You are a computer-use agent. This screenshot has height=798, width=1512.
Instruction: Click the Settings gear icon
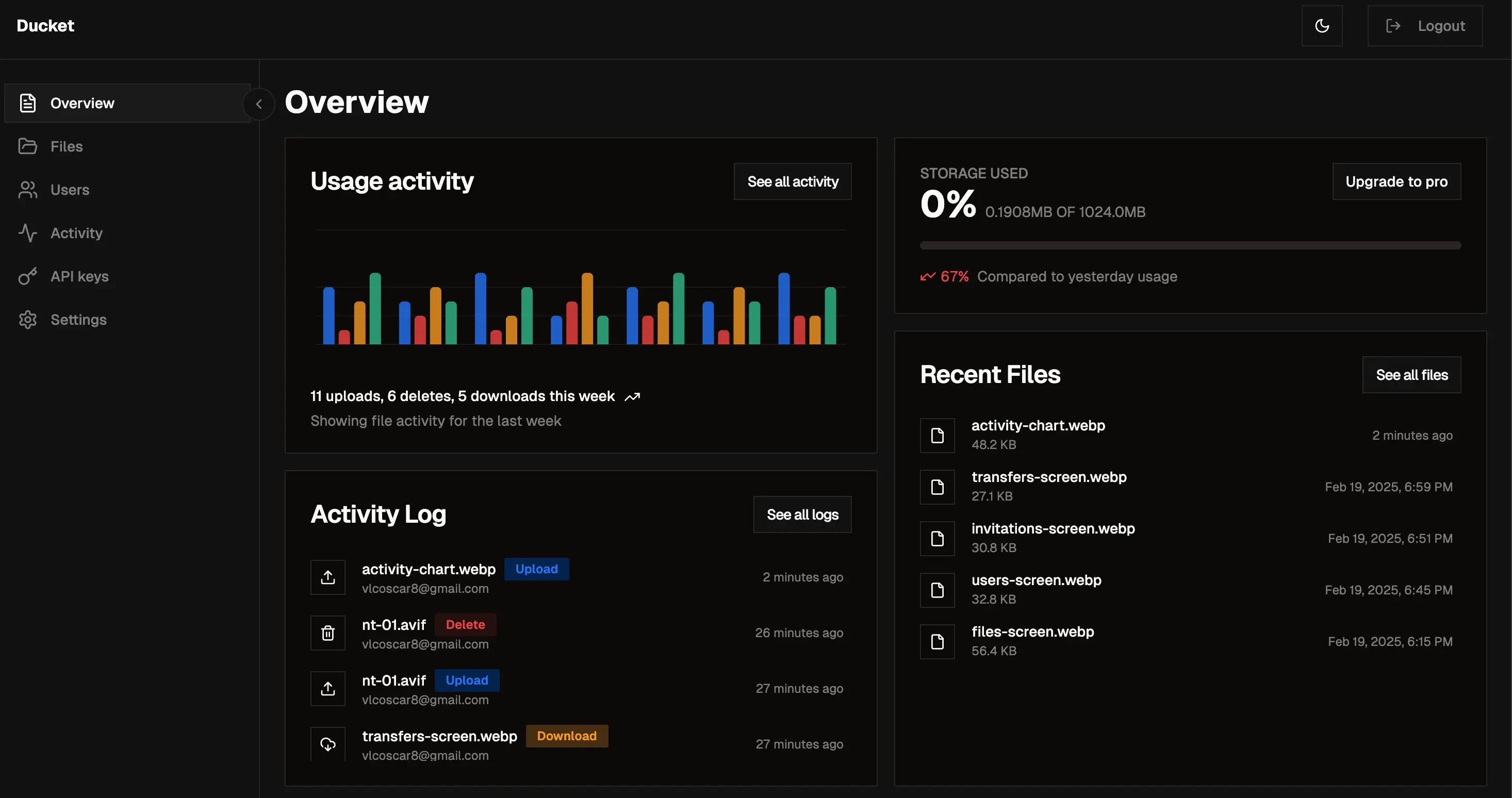27,320
